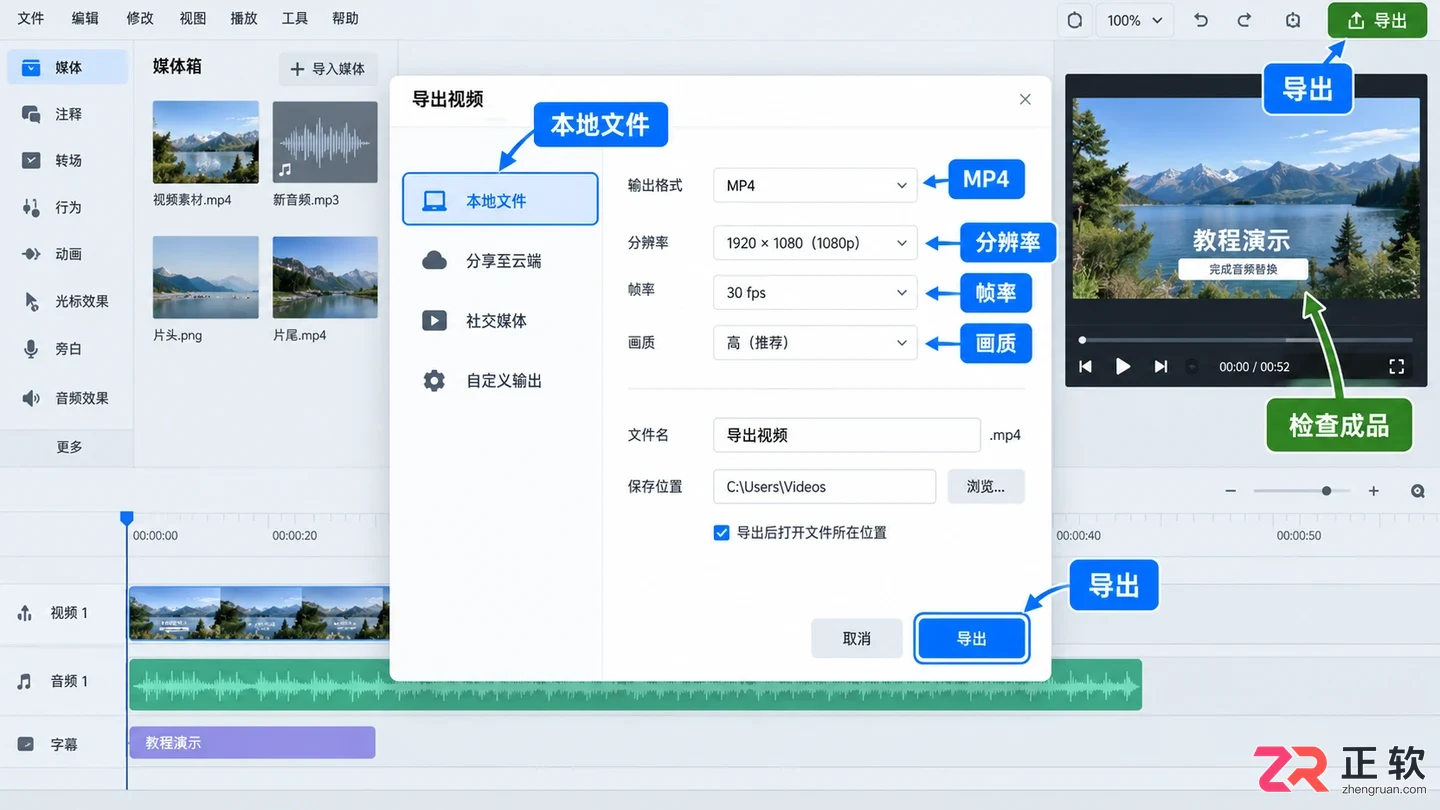The image size is (1440, 810).
Task: Open the 文件 menu
Action: pos(31,18)
